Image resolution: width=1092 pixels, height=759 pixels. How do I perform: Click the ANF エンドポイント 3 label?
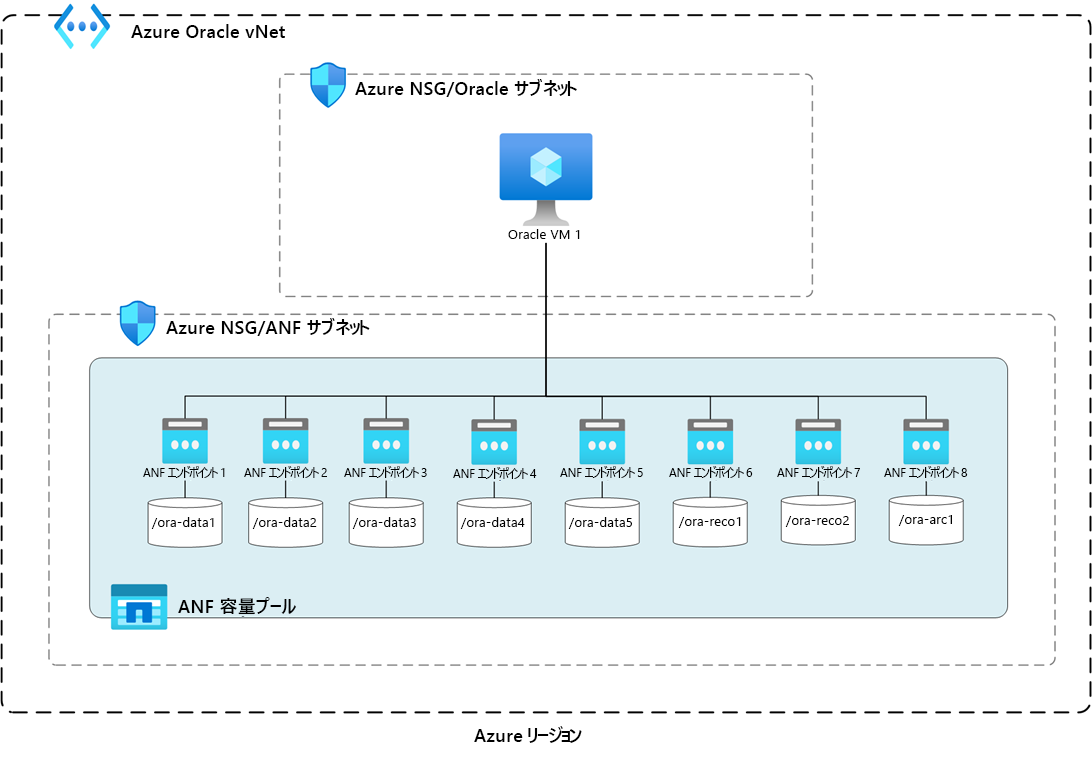click(x=386, y=473)
